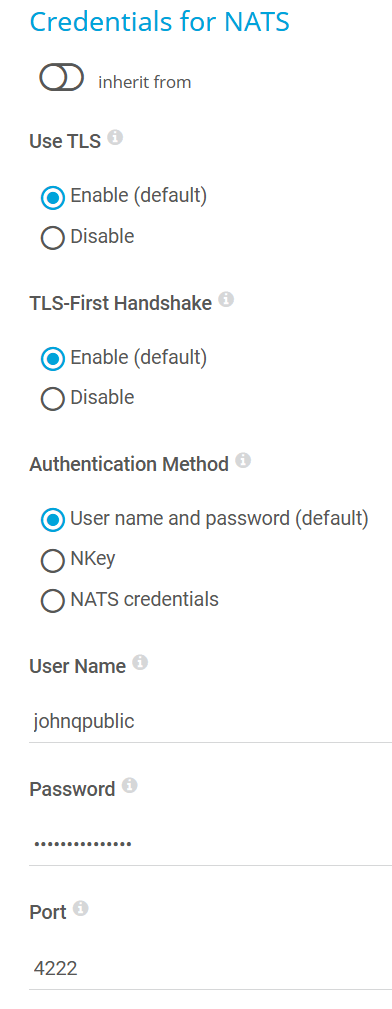Click the Credentials for NATS heading
The height and width of the screenshot is (1009, 392).
(x=160, y=22)
